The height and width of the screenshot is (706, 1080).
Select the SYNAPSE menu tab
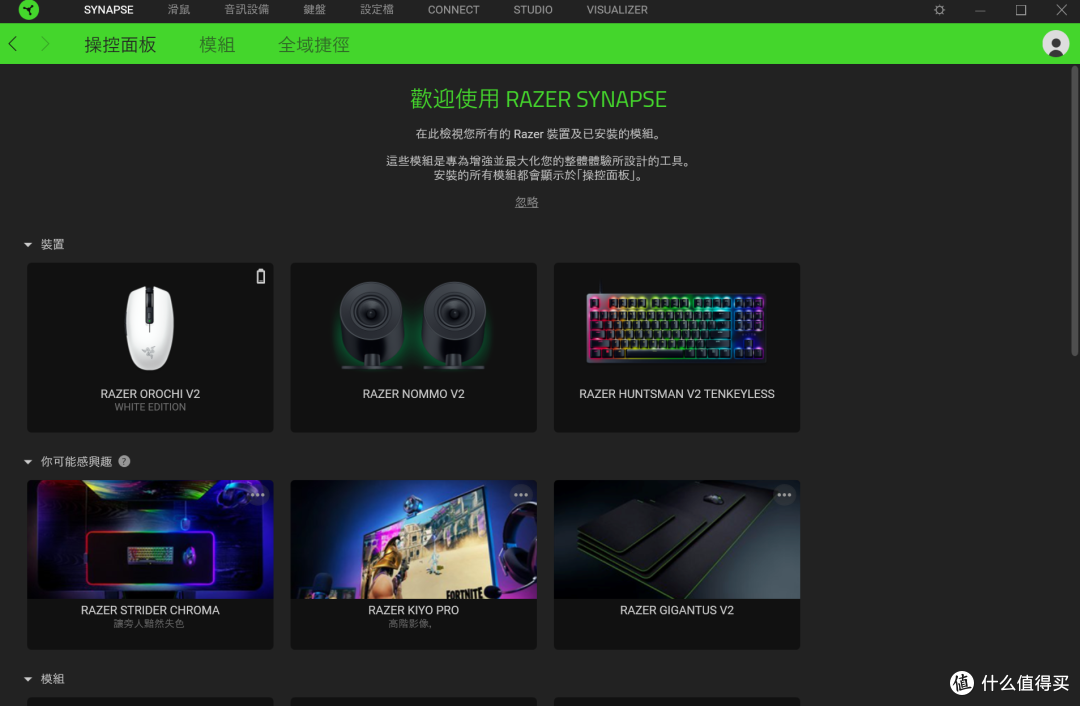108,10
